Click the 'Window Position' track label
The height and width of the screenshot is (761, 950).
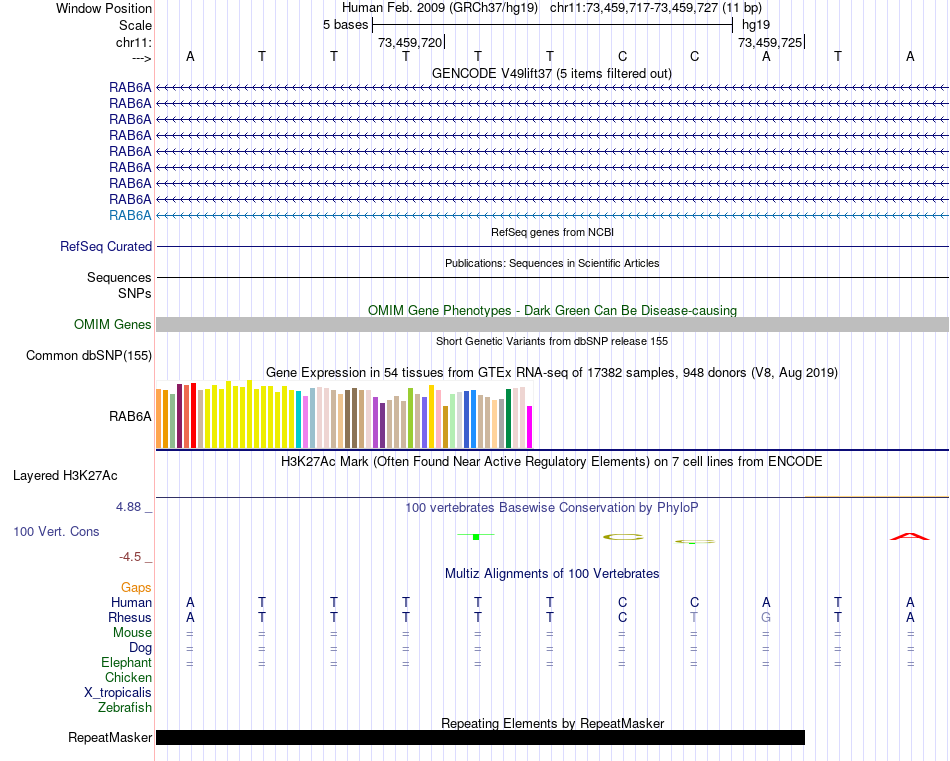point(104,8)
